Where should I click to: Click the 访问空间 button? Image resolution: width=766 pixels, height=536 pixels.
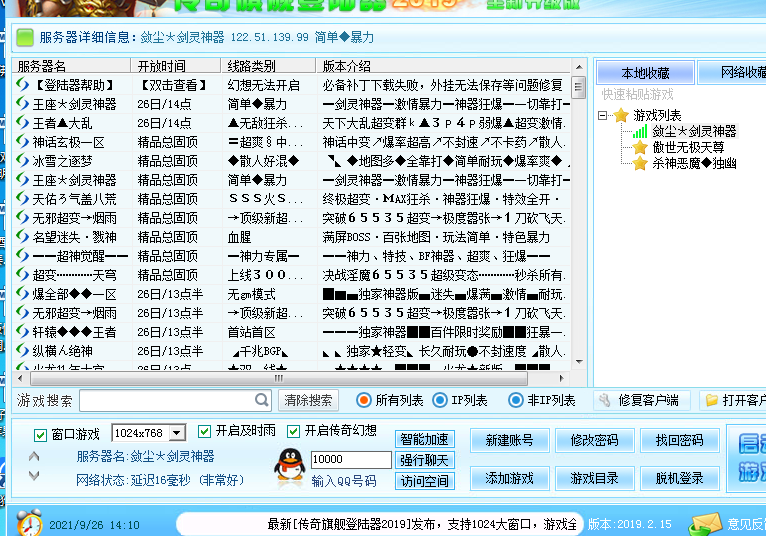coord(425,481)
